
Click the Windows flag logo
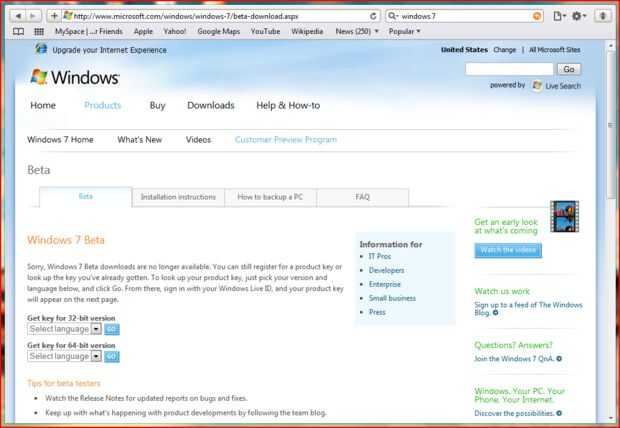[39, 77]
